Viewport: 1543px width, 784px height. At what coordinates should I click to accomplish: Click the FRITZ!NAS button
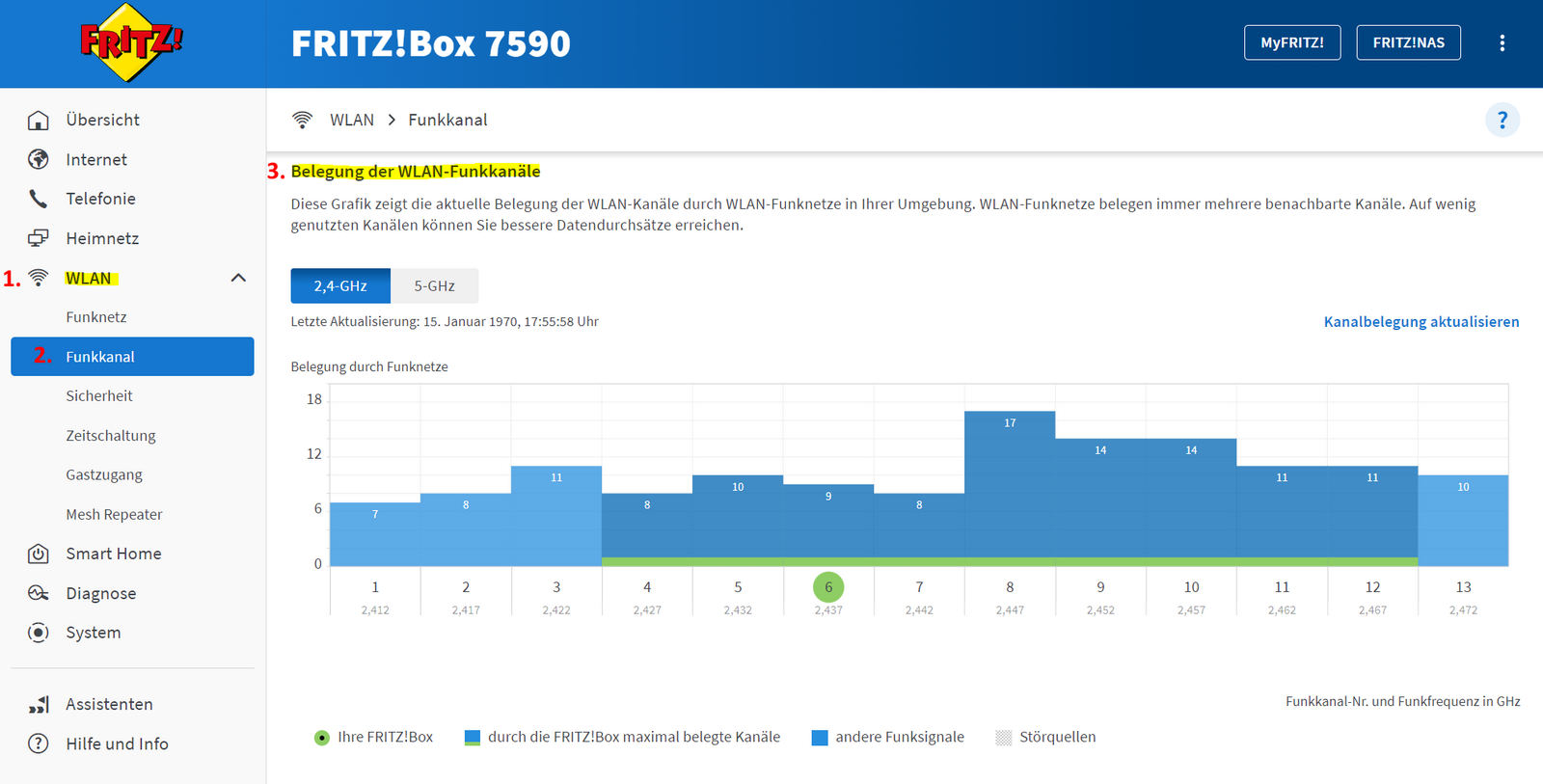[x=1408, y=42]
